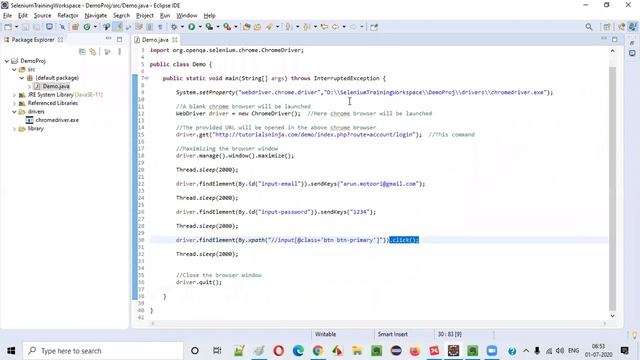Click the Smart Insert status entry
The width and height of the screenshot is (640, 360).
pyautogui.click(x=393, y=334)
